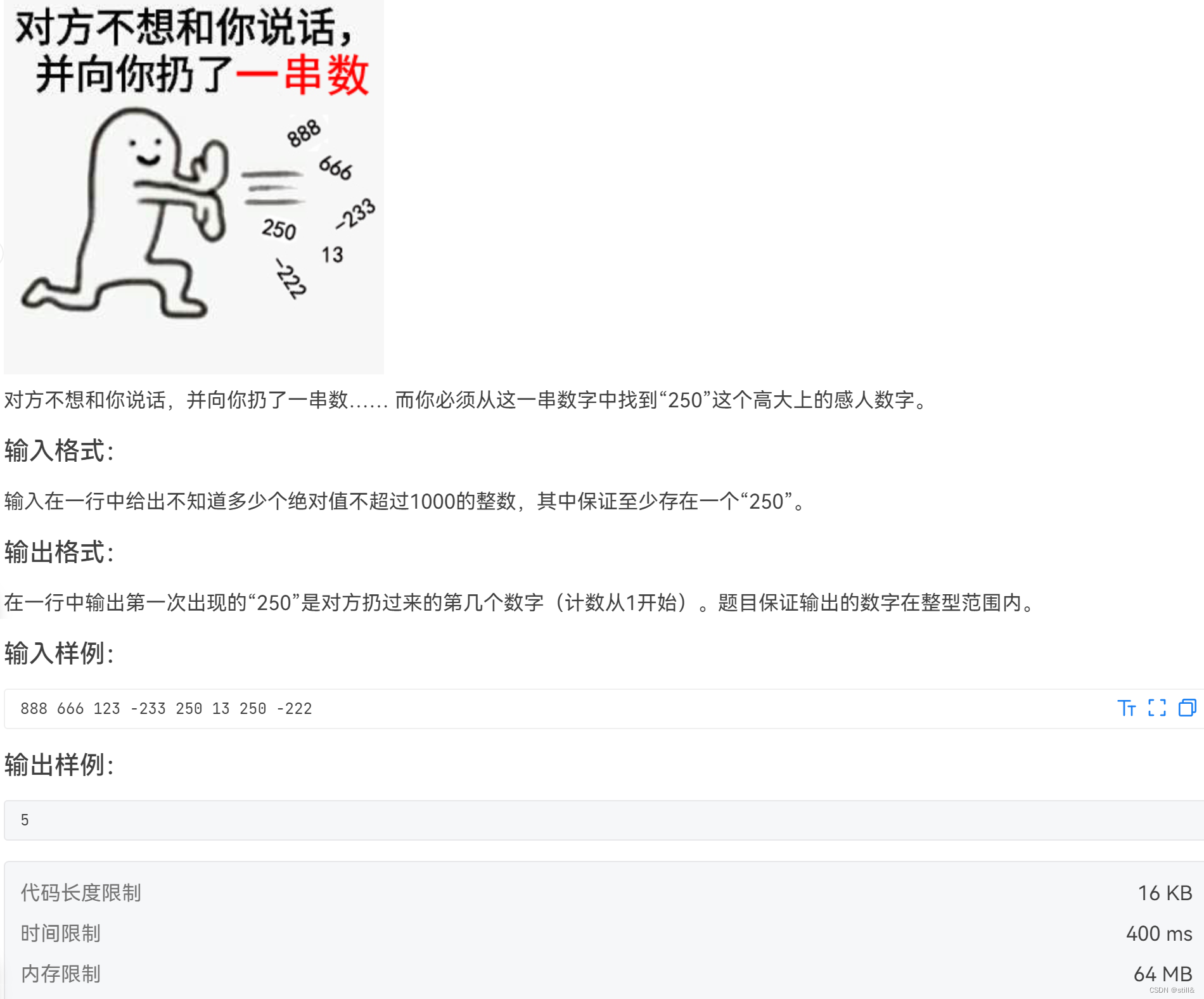Toggle text size icon in input sample box

(1126, 708)
